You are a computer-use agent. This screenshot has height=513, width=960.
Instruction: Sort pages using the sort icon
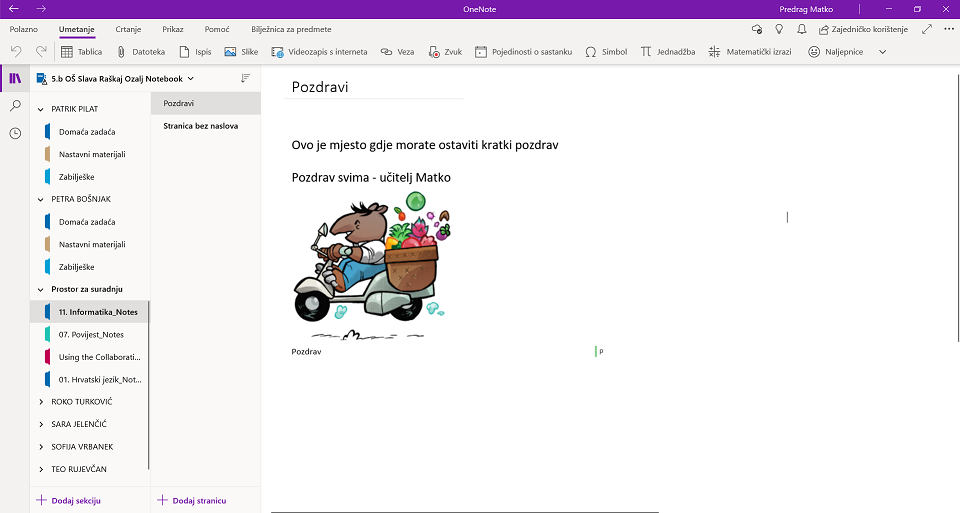246,78
